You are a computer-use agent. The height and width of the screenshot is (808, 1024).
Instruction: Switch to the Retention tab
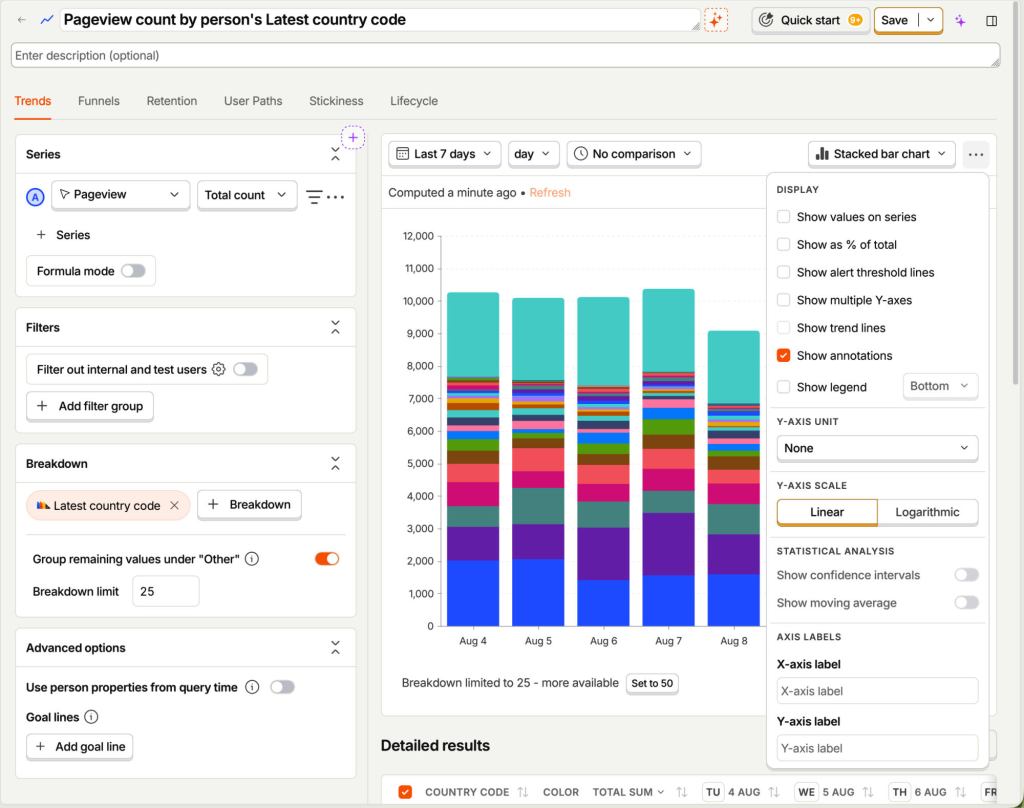tap(172, 101)
